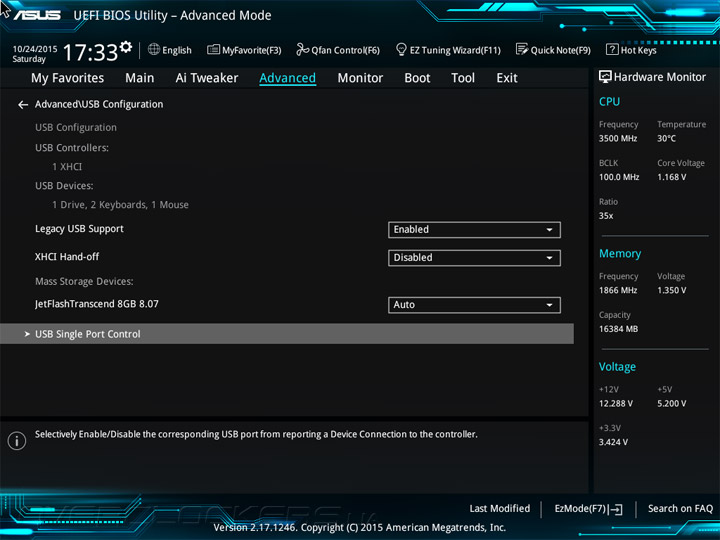This screenshot has height=540, width=720.
Task: Click the Memory heading in Hardware Monitor
Action: coord(620,253)
